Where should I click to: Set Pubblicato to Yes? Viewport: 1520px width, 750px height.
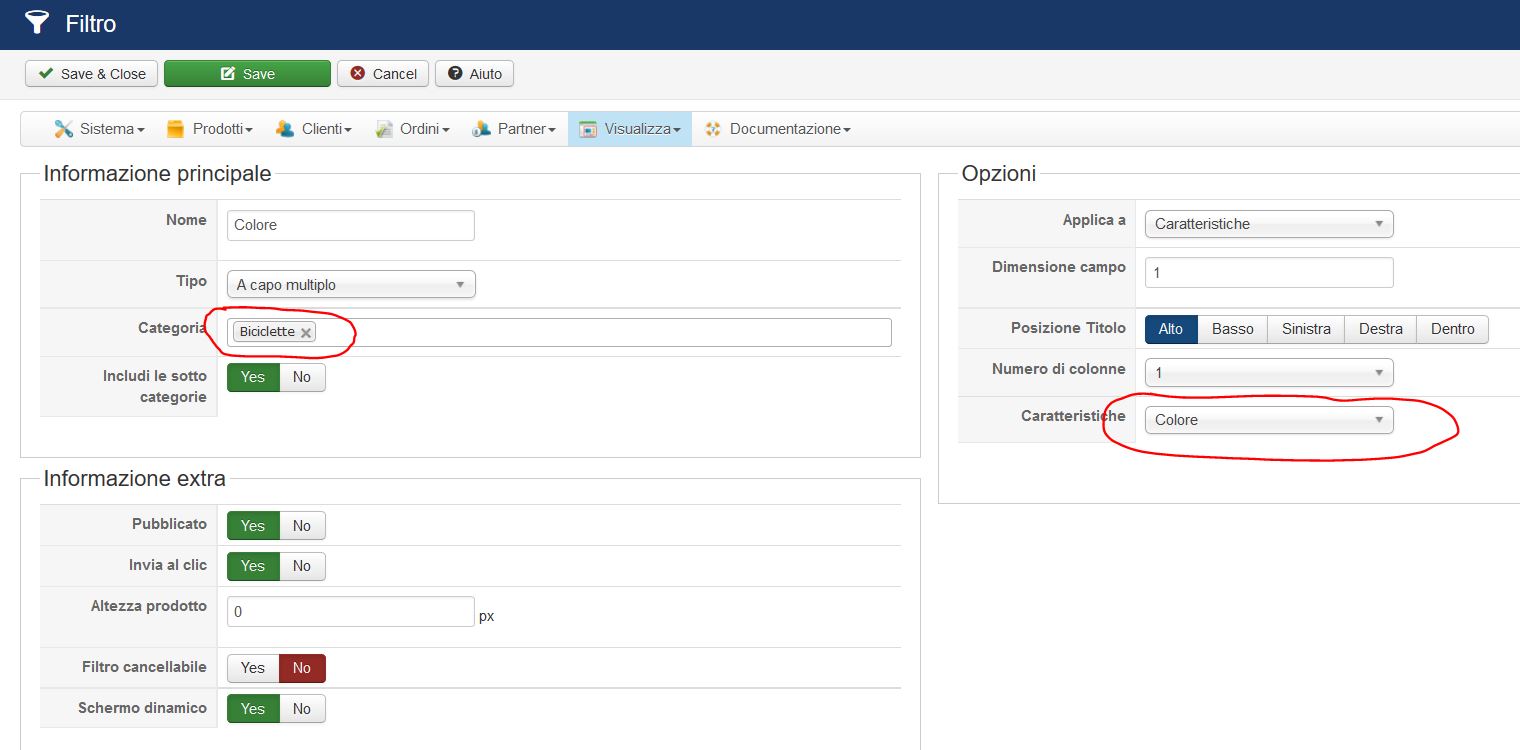point(253,526)
